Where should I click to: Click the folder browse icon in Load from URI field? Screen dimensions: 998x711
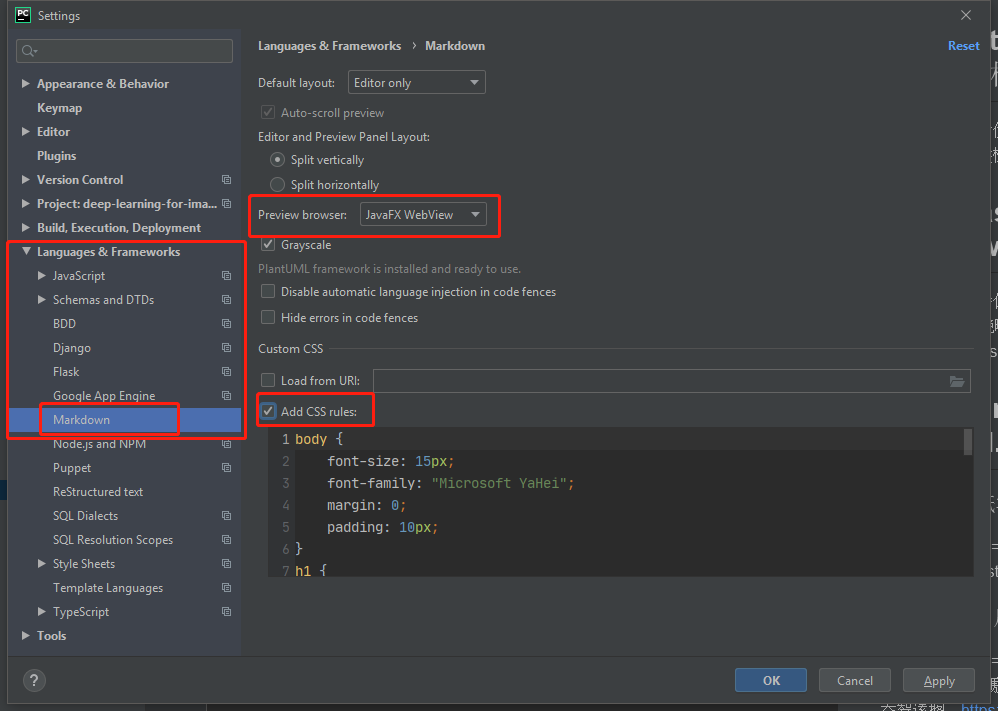[957, 381]
